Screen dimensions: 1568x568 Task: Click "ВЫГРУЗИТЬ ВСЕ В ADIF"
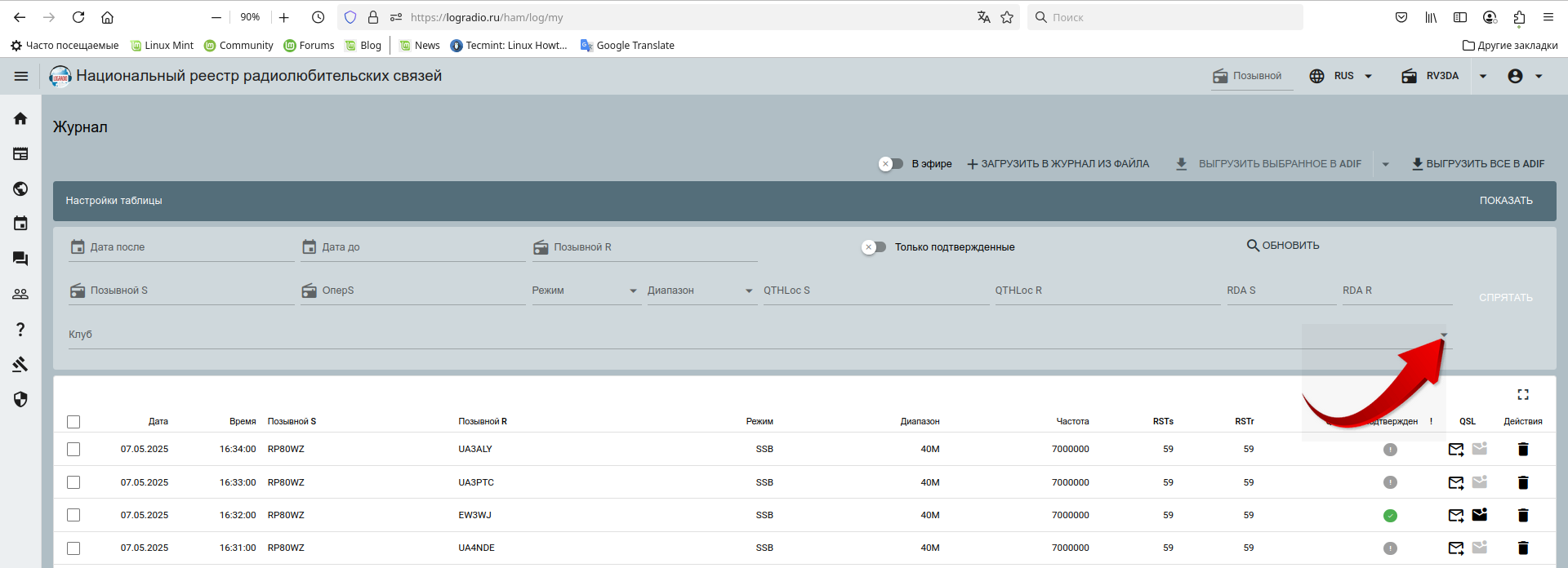tap(1478, 164)
